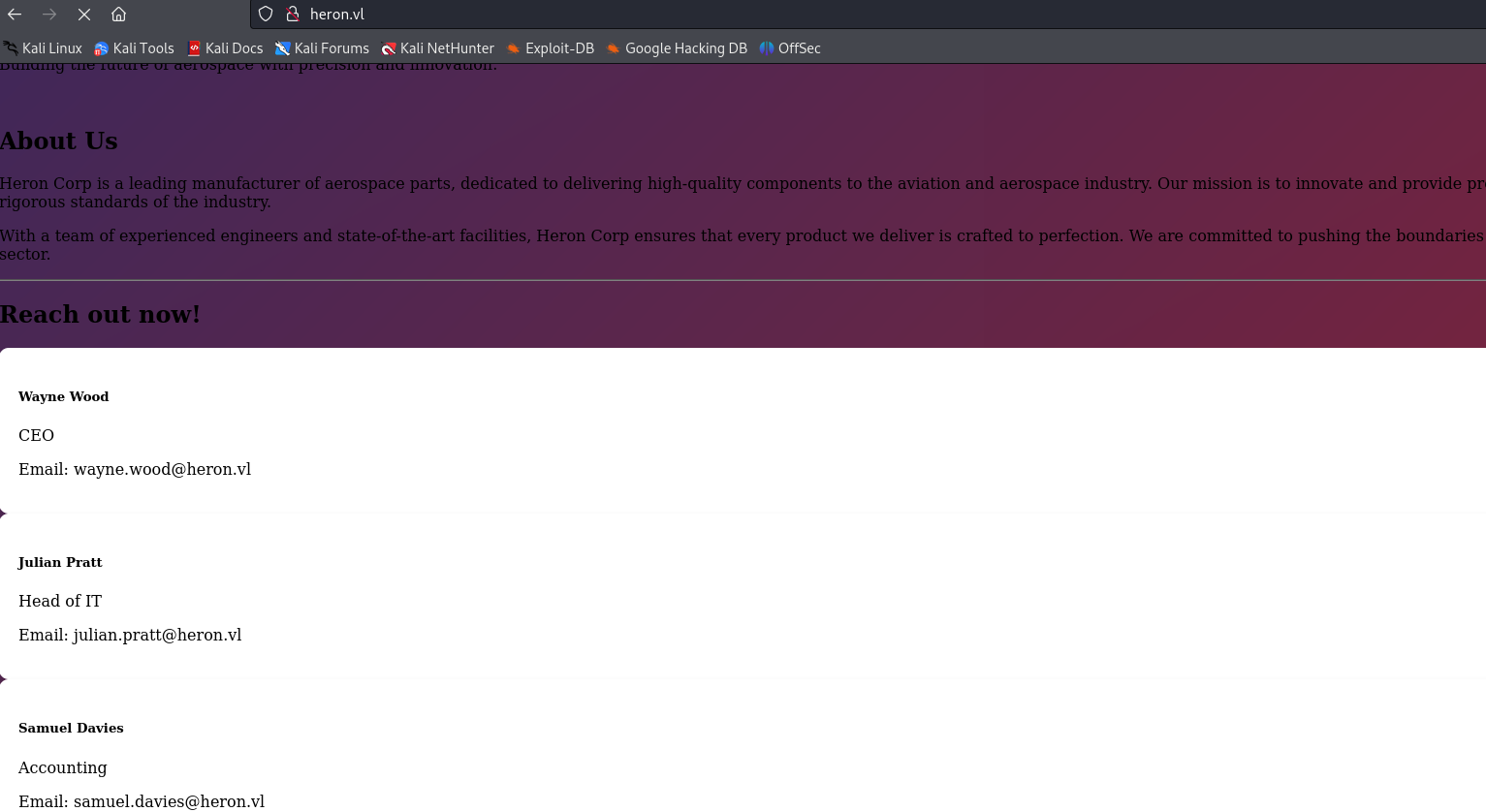Viewport: 1486px width, 812px height.
Task: Click the insecure connection padlock icon
Action: (292, 15)
